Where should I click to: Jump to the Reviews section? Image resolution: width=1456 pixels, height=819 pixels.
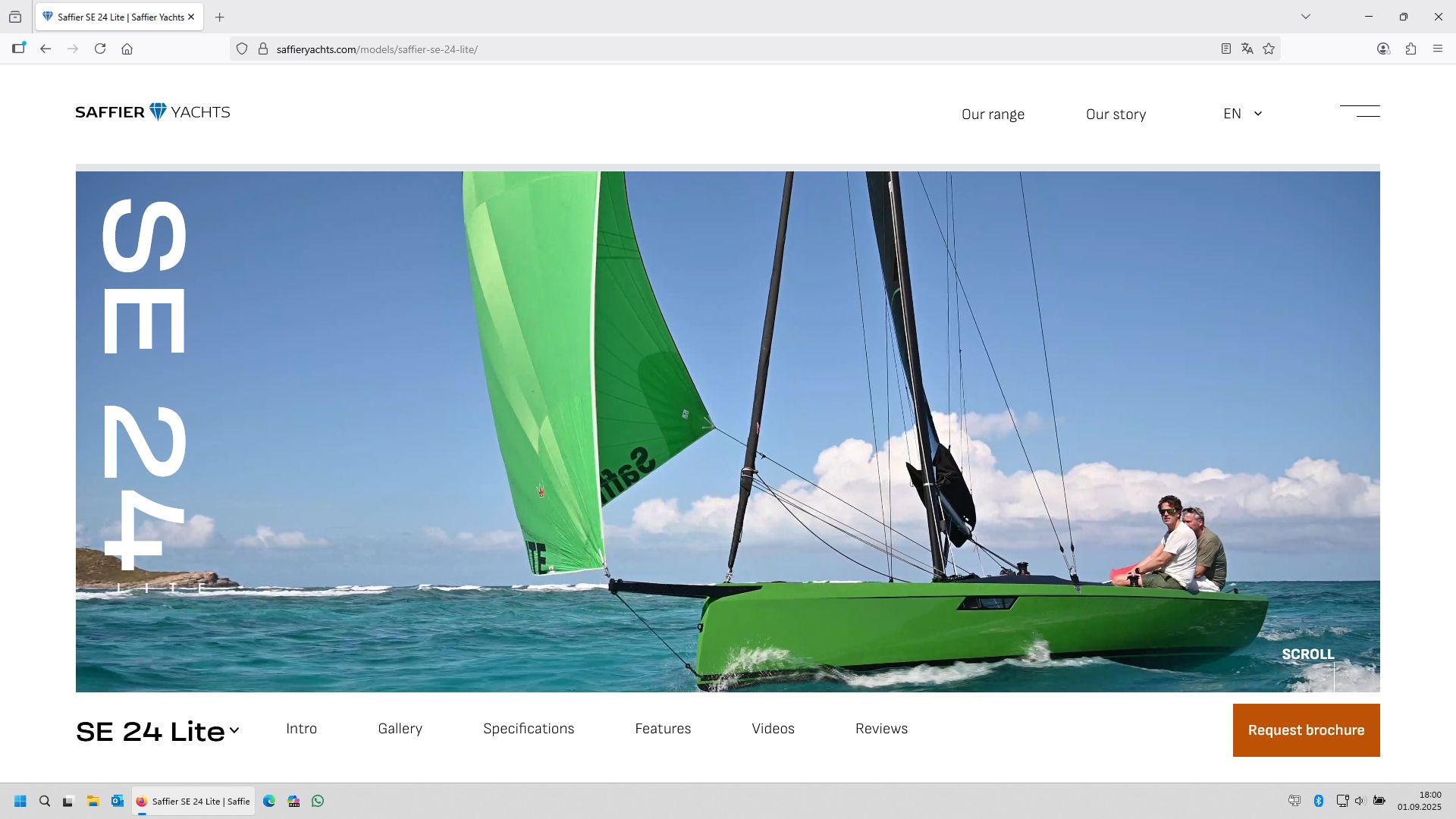(881, 729)
